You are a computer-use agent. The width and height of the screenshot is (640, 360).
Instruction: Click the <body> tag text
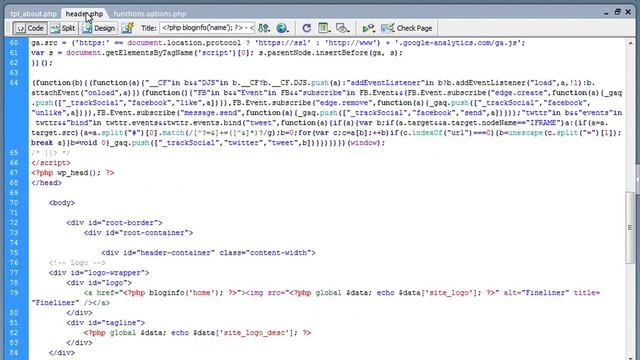62,203
